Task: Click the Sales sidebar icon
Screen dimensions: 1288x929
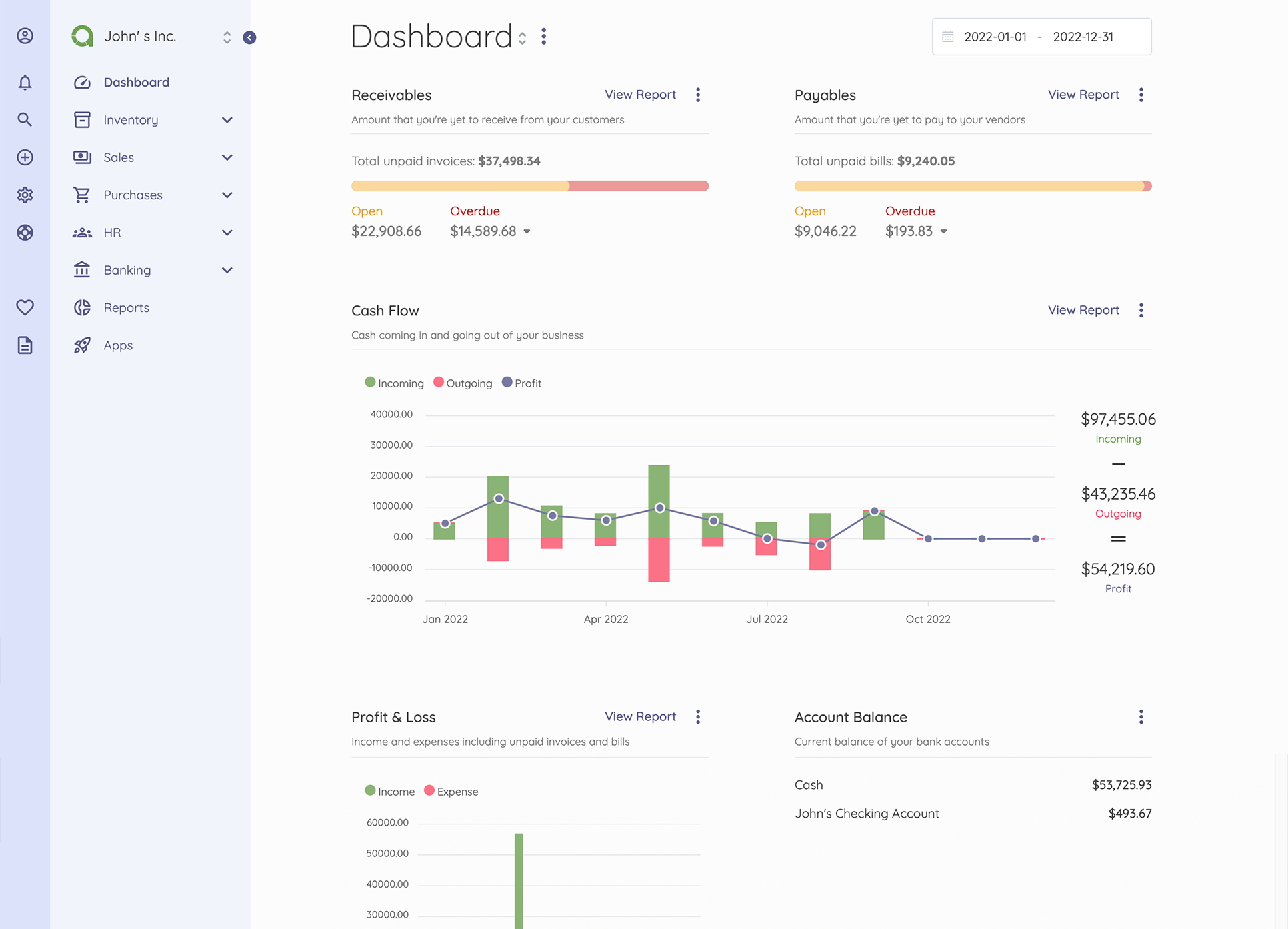Action: pos(81,157)
